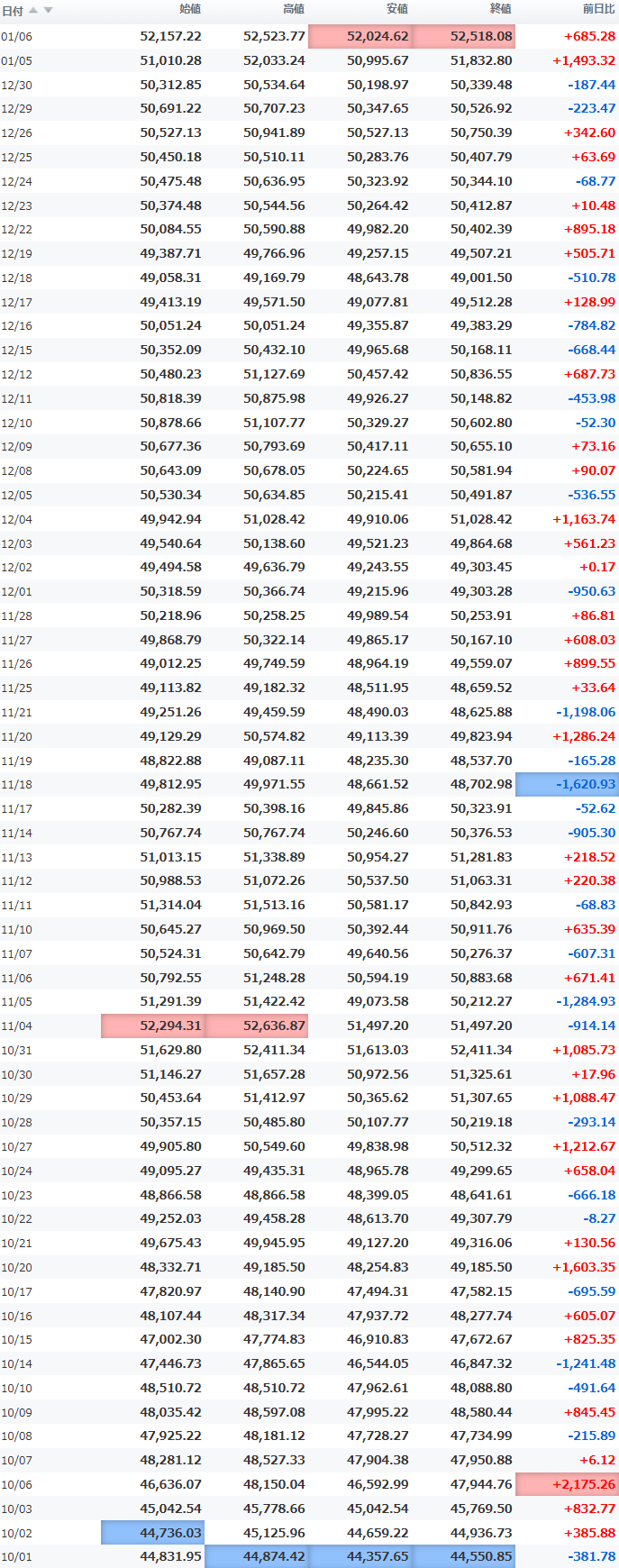This screenshot has height=1568, width=619.
Task: Select the red-highlighted change +2,175.26
Action: [x=567, y=1484]
